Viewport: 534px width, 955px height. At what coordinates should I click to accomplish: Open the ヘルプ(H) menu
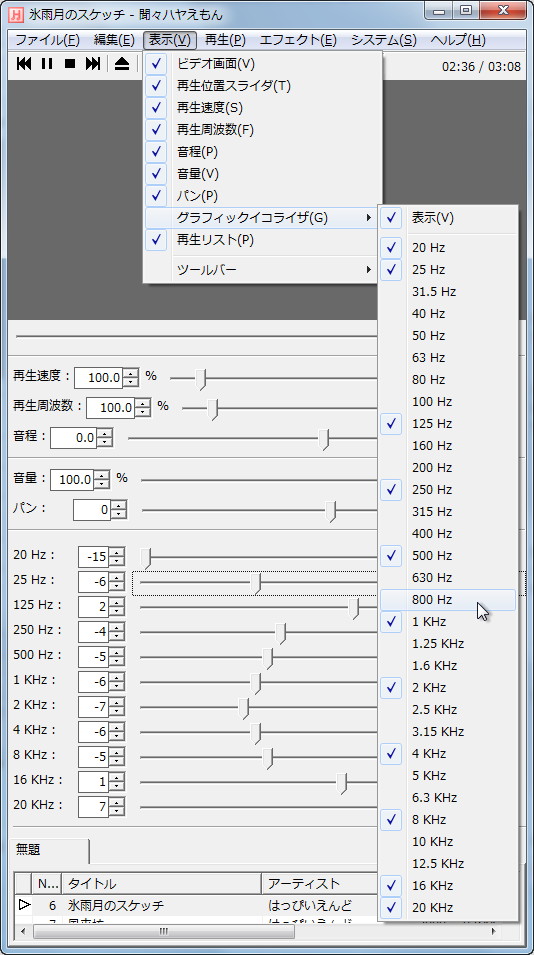pos(458,40)
